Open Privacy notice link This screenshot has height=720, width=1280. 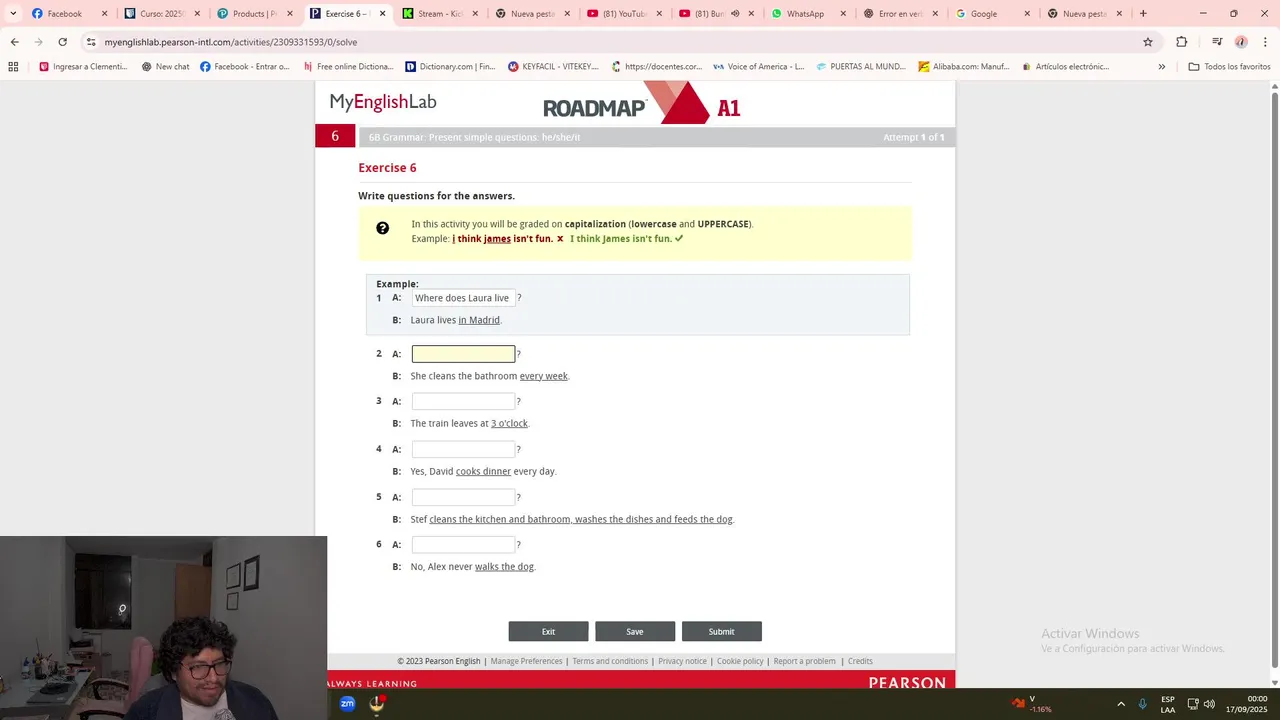pyautogui.click(x=682, y=661)
